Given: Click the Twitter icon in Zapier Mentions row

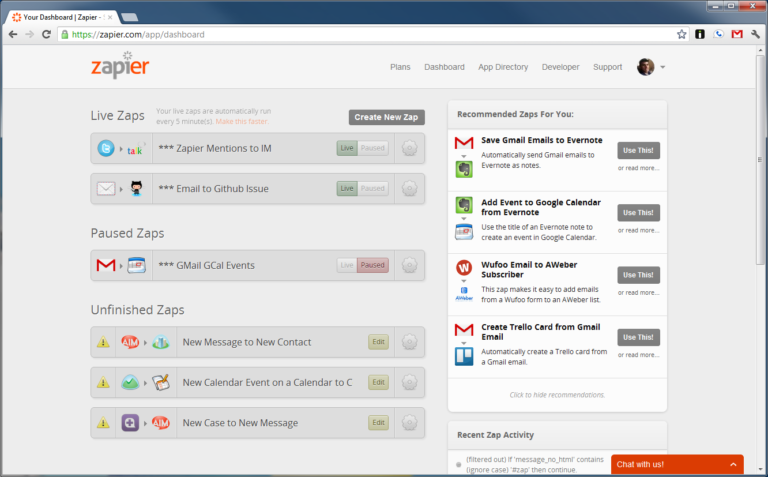Looking at the screenshot, I should (x=106, y=148).
